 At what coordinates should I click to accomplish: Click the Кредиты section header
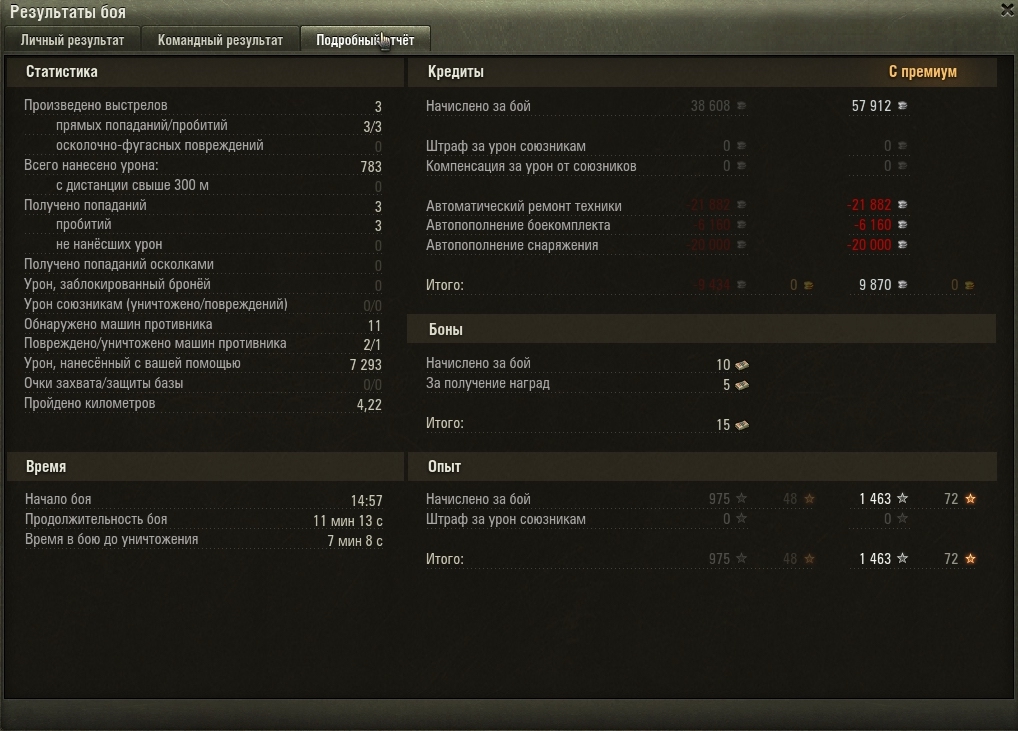(455, 71)
